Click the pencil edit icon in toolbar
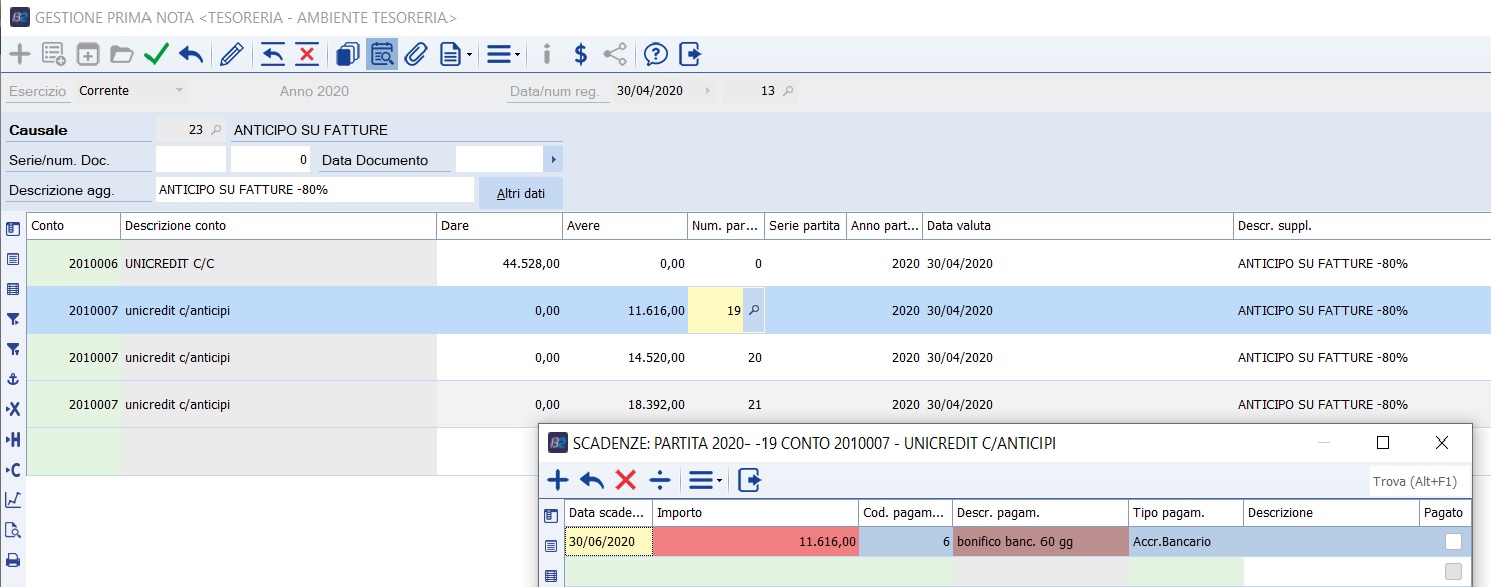Viewport: 1491px width, 587px height. pos(231,54)
